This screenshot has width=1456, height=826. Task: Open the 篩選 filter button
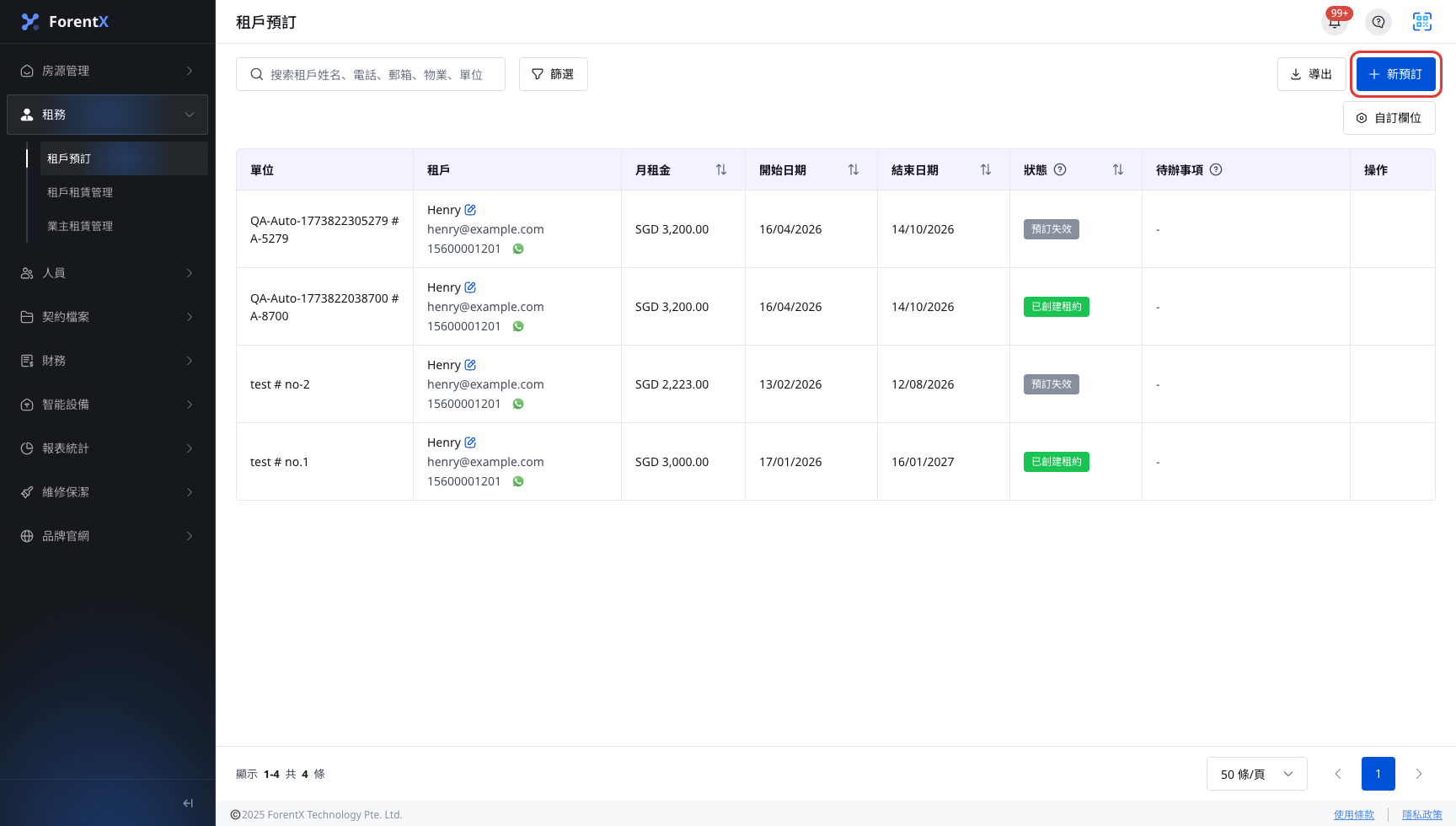click(553, 74)
